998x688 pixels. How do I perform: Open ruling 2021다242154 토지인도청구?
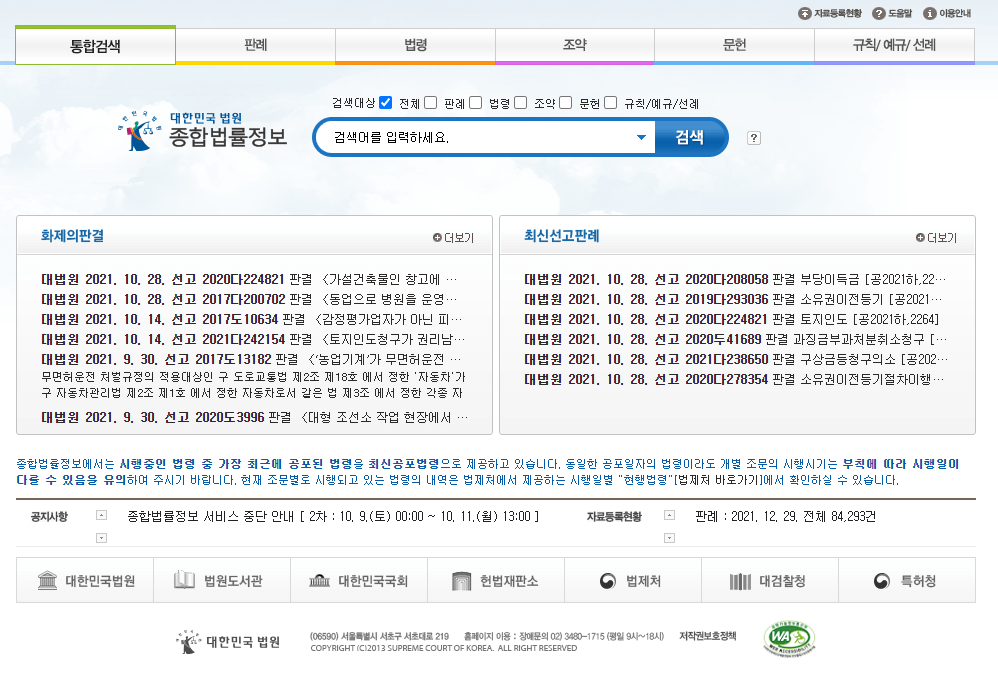click(253, 339)
